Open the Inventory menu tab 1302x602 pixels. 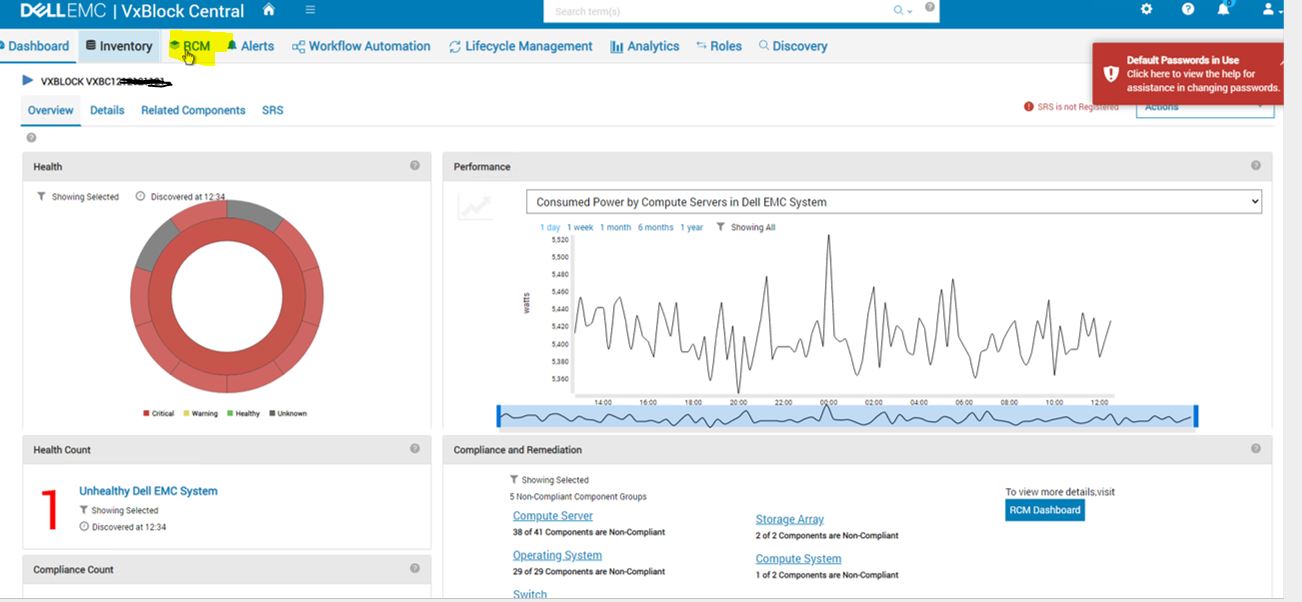pyautogui.click(x=118, y=46)
